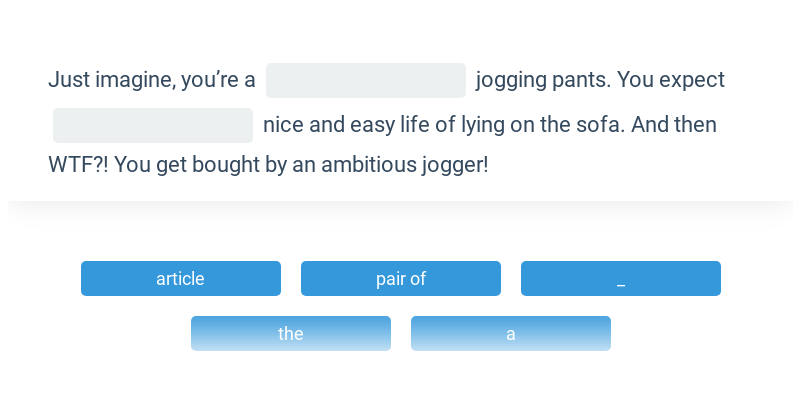Tap the second gap in the sentence
Image resolution: width=800 pixels, height=400 pixels.
click(x=153, y=125)
